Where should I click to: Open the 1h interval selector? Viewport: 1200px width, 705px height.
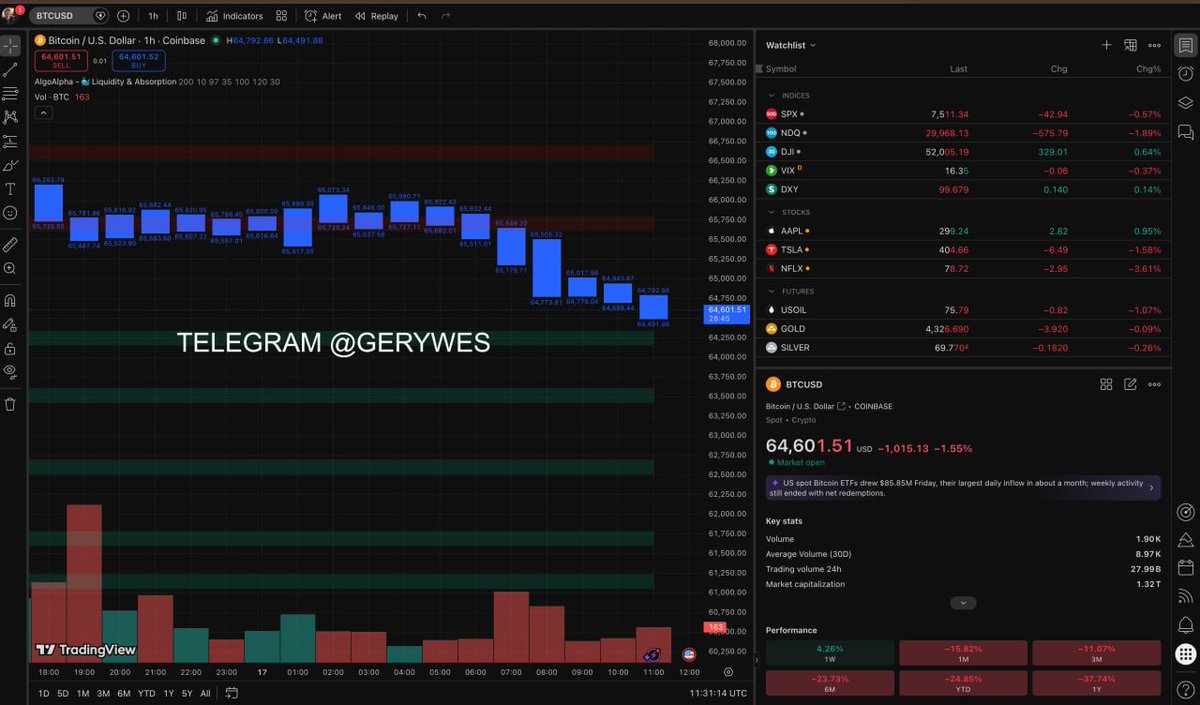click(153, 16)
